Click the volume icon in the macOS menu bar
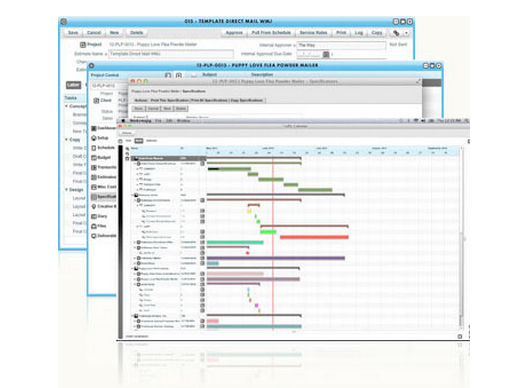 (423, 121)
